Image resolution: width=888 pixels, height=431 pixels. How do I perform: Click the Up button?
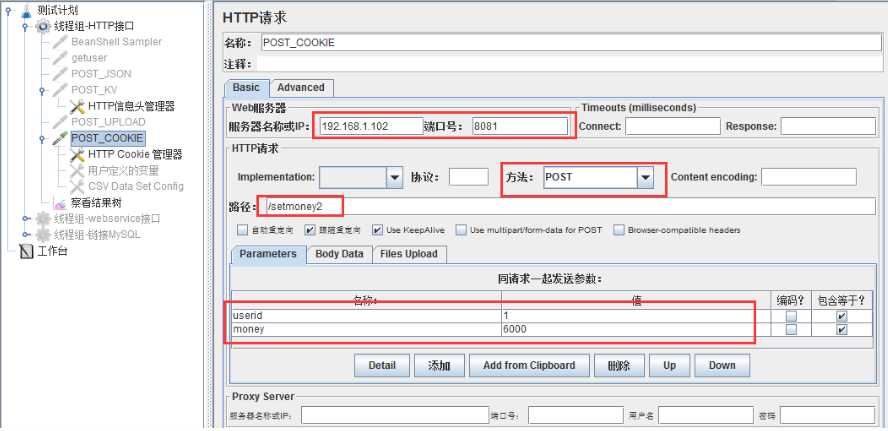(669, 365)
